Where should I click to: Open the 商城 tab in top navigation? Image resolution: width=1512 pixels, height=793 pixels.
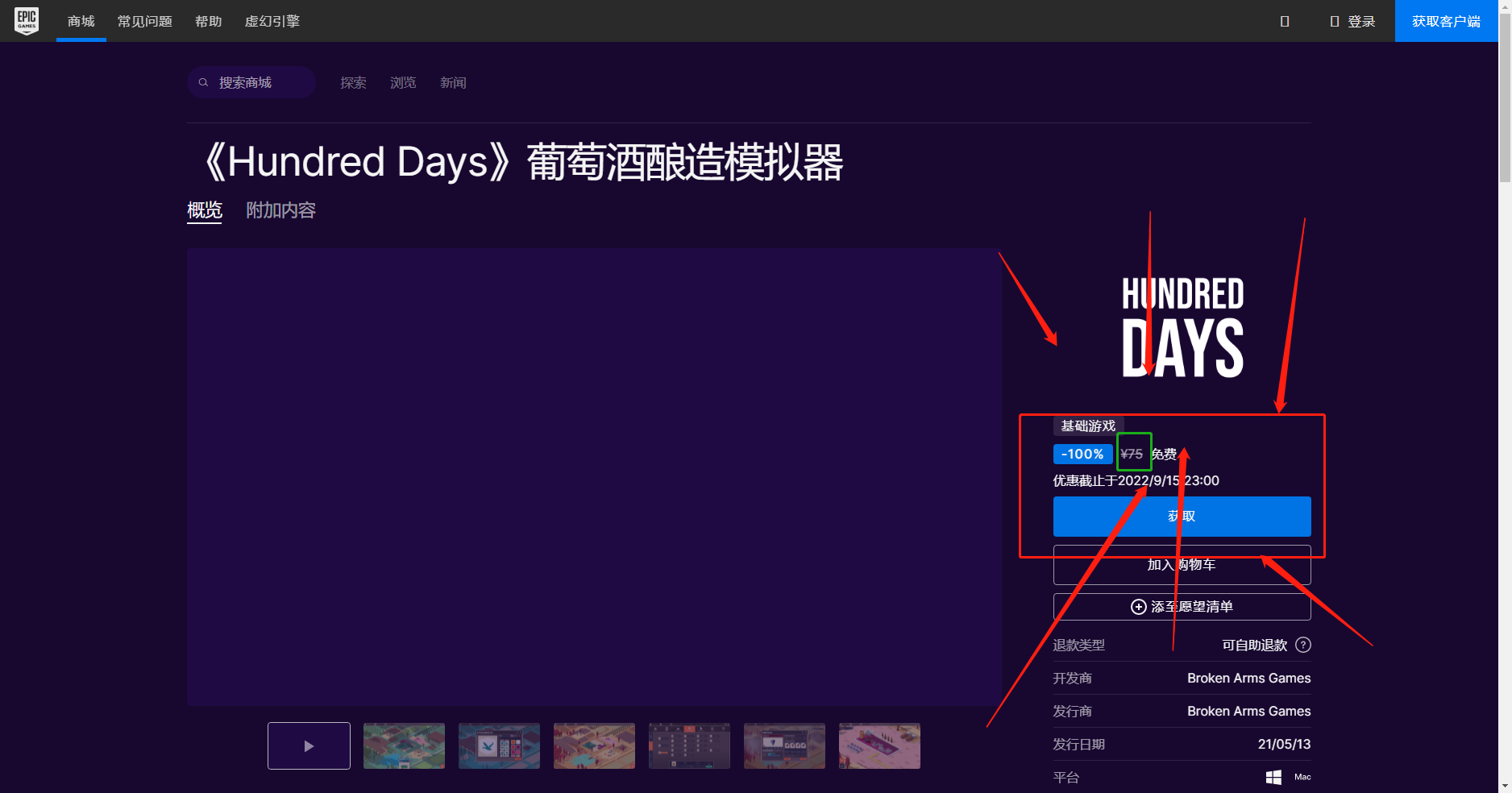click(81, 21)
